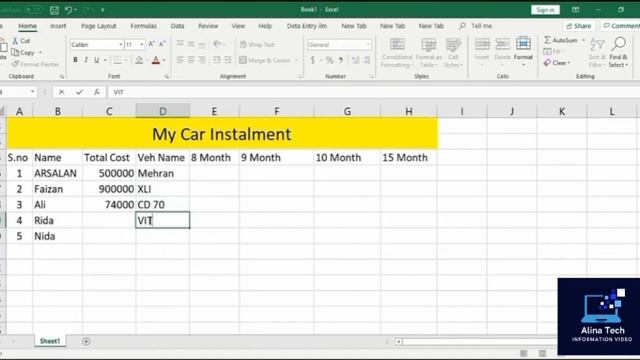The width and height of the screenshot is (640, 360).
Task: Click the Wrap Text button
Action: (257, 44)
